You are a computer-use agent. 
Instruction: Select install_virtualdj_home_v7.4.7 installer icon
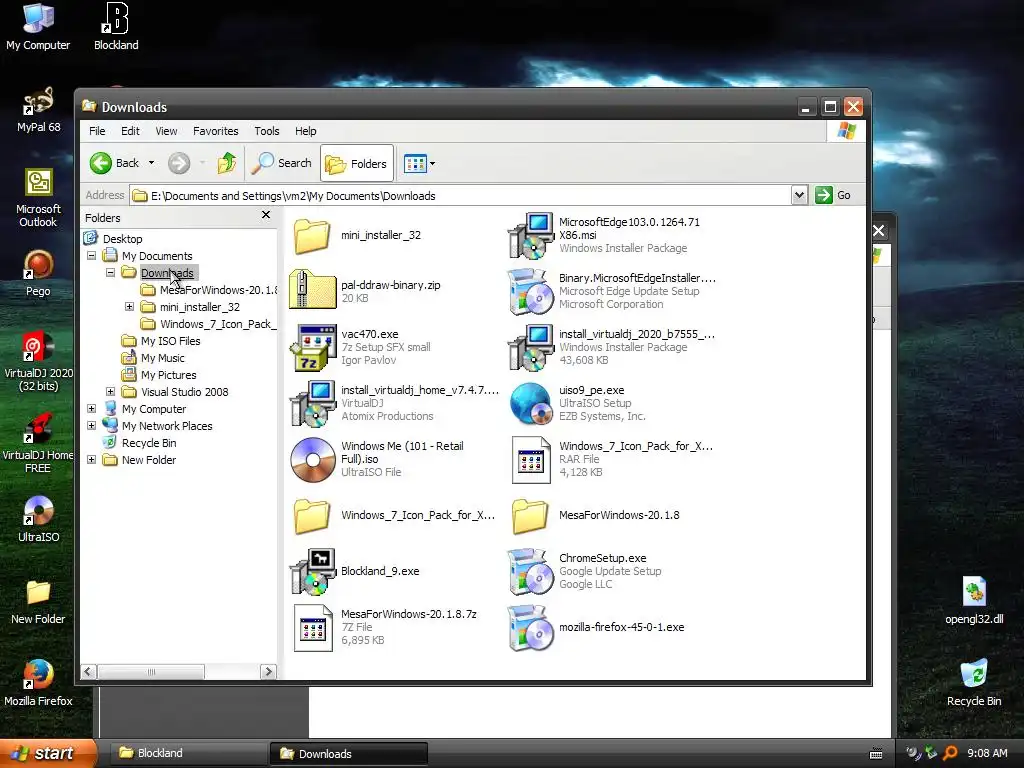pyautogui.click(x=313, y=404)
